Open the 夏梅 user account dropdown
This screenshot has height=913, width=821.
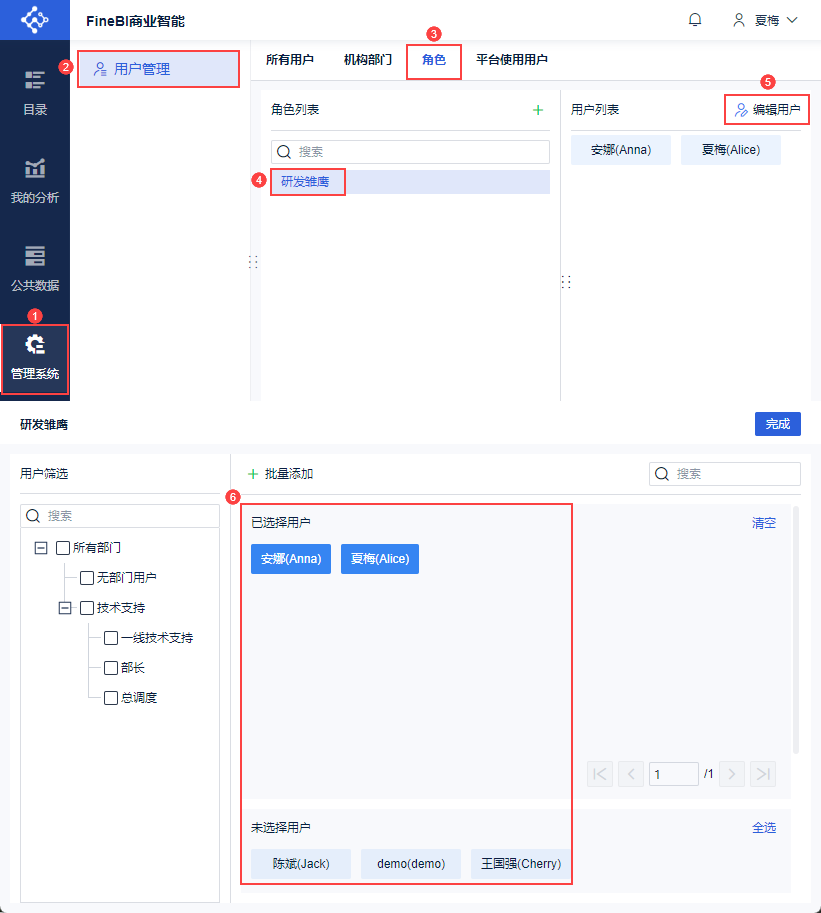click(x=765, y=20)
